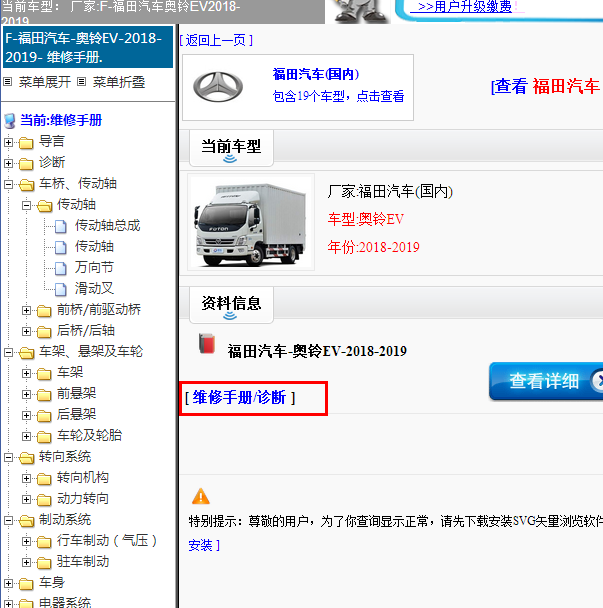Click the folder icon for 前悬架
603x608 pixels.
click(x=44, y=395)
